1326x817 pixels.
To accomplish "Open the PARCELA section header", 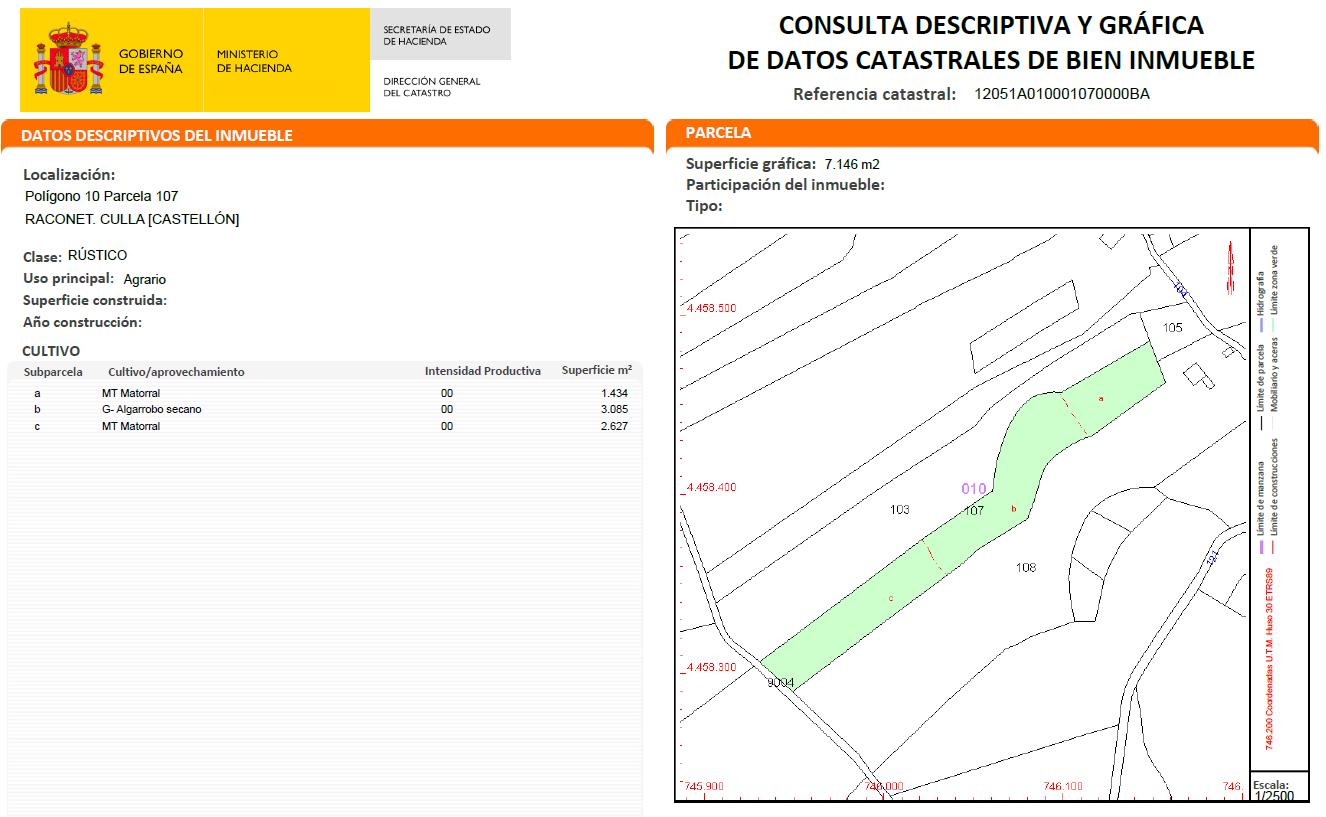I will click(992, 133).
